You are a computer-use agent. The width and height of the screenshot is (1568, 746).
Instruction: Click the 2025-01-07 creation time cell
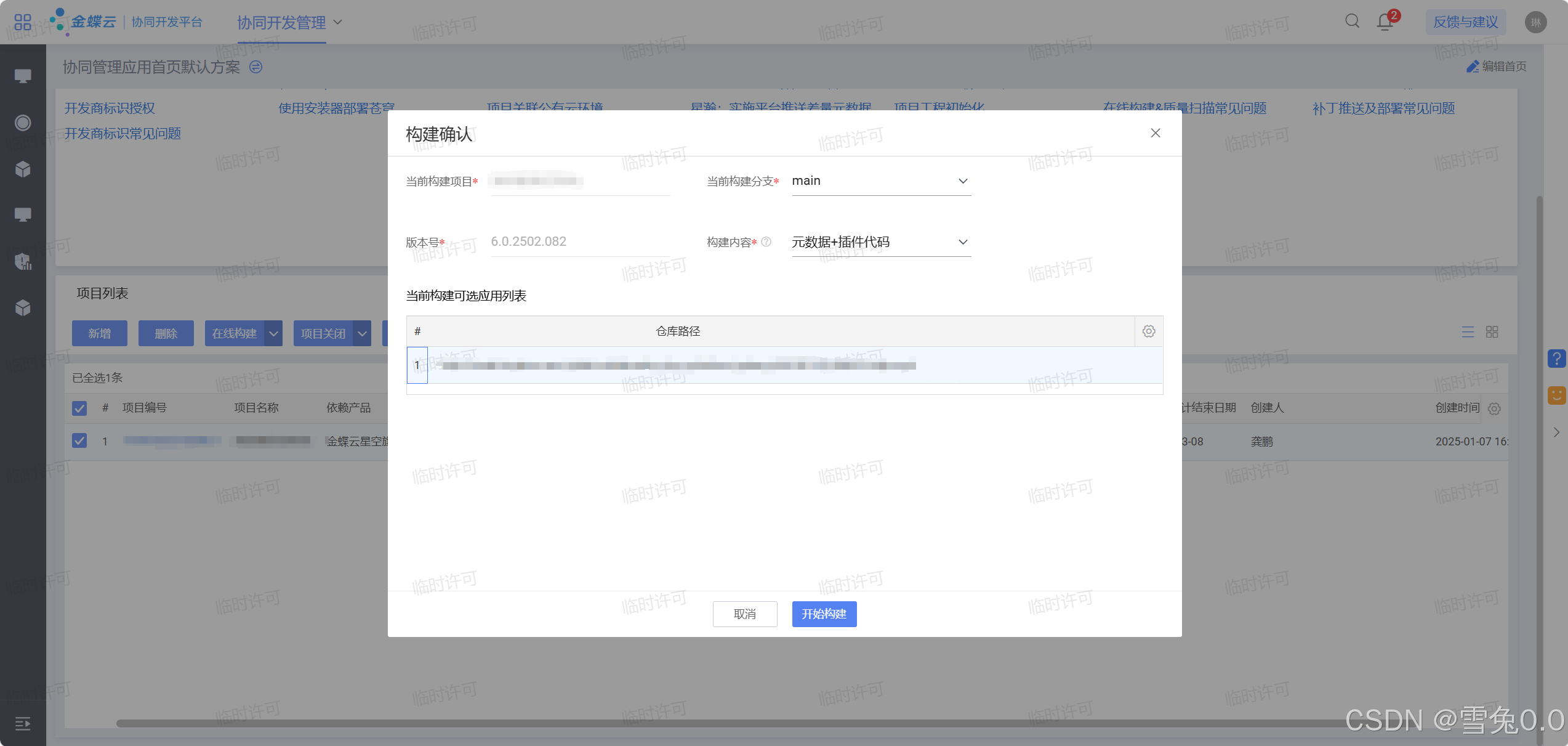(x=1472, y=441)
